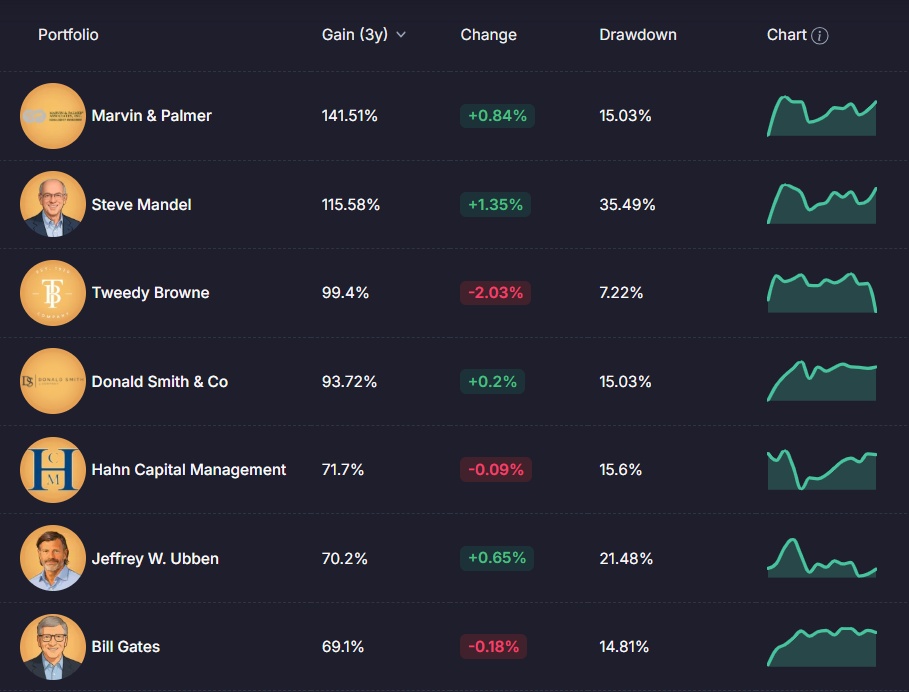Click the Tweedy Browne TB logo avatar

(x=53, y=293)
